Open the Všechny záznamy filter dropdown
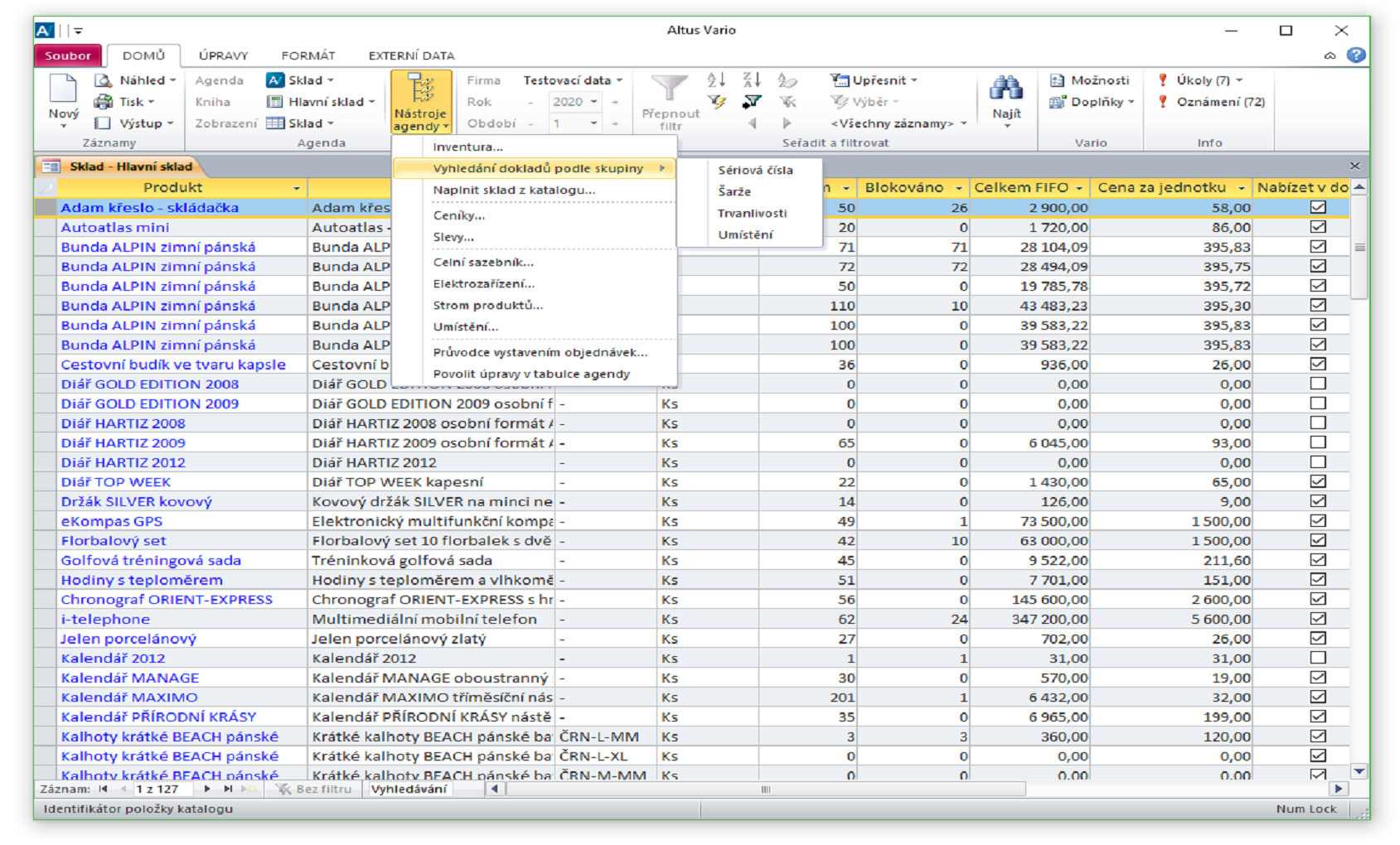The height and width of the screenshot is (845, 1400). pos(899,123)
